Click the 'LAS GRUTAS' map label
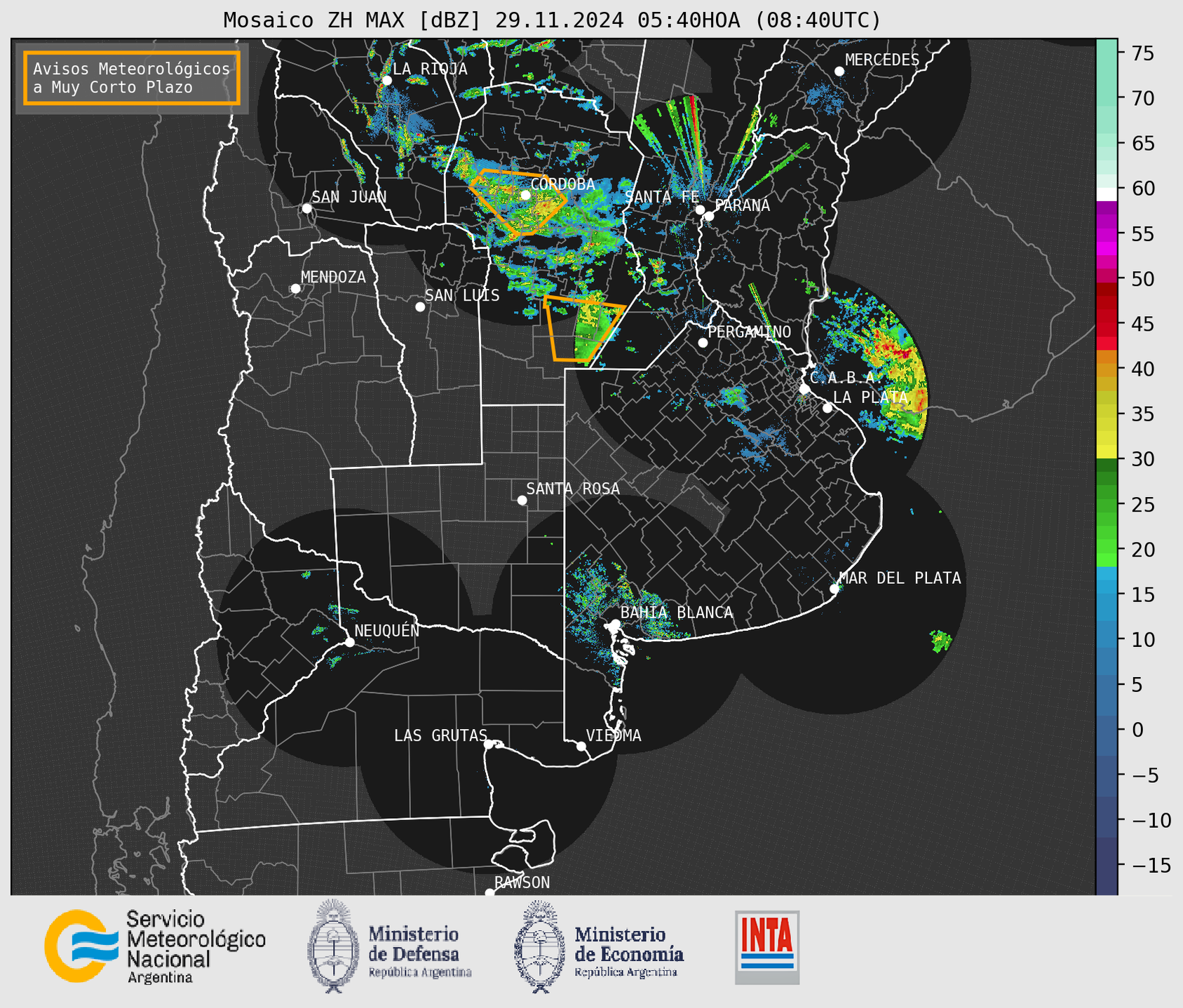The width and height of the screenshot is (1183, 1008). pos(440,735)
